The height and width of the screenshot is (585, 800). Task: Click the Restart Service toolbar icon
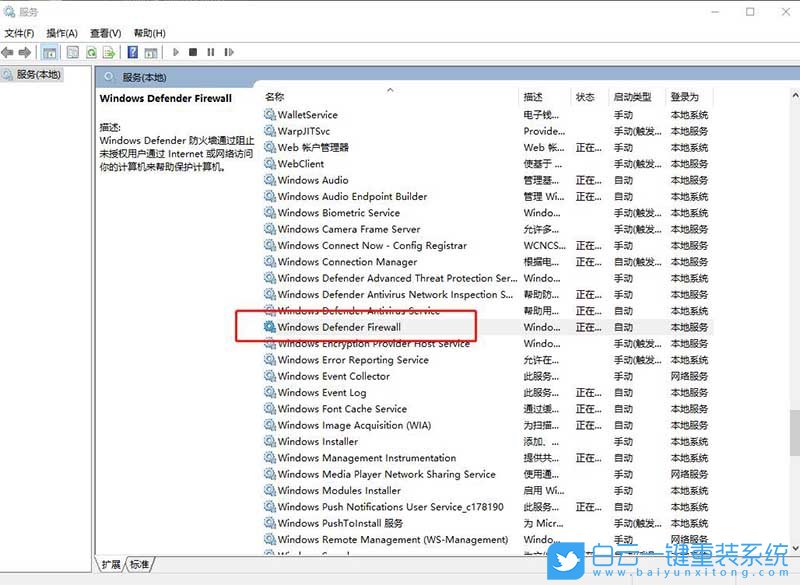tap(228, 52)
